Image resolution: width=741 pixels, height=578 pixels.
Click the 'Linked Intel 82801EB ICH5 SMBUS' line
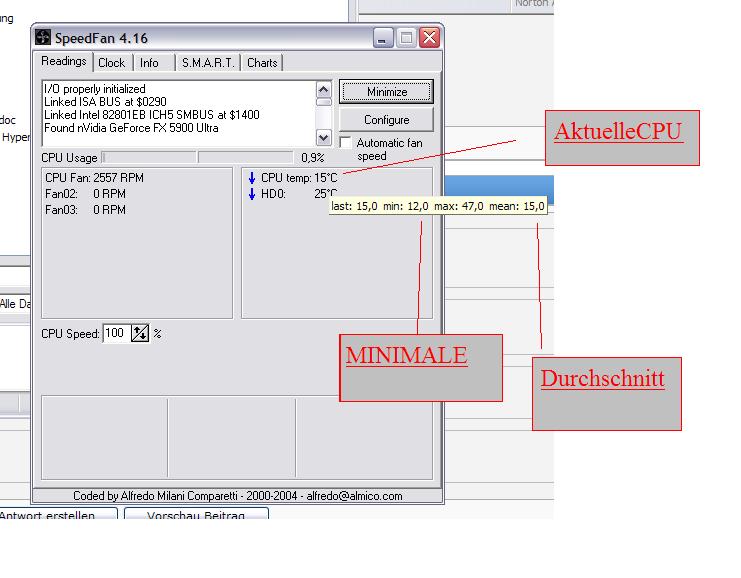[x=152, y=115]
